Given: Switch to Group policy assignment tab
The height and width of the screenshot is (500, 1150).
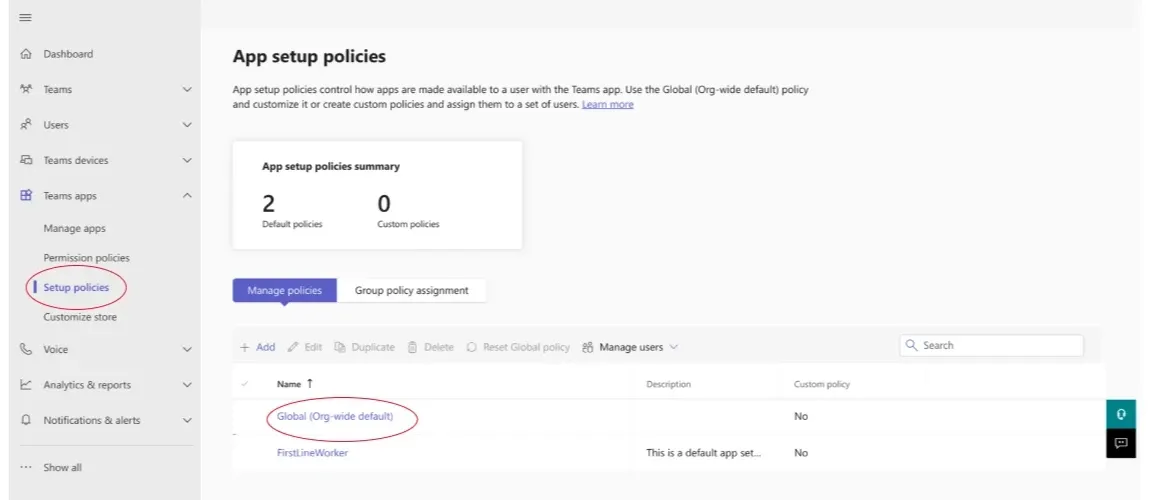Looking at the screenshot, I should (x=411, y=290).
